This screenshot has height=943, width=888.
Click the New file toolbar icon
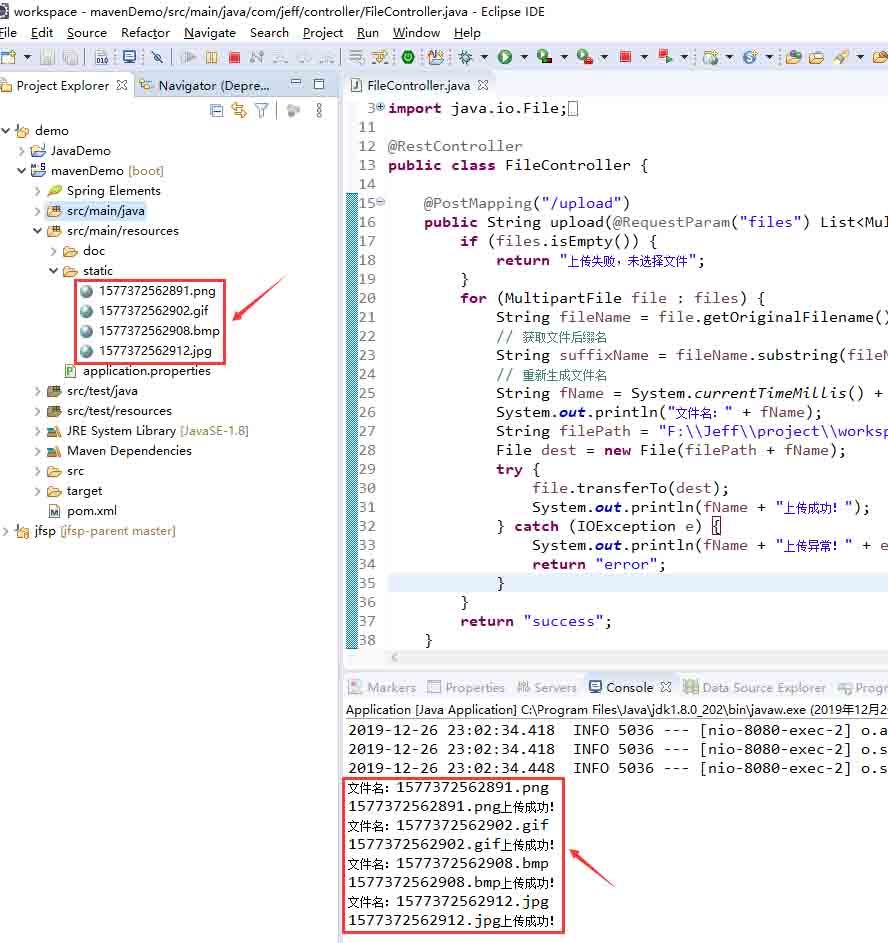point(9,58)
